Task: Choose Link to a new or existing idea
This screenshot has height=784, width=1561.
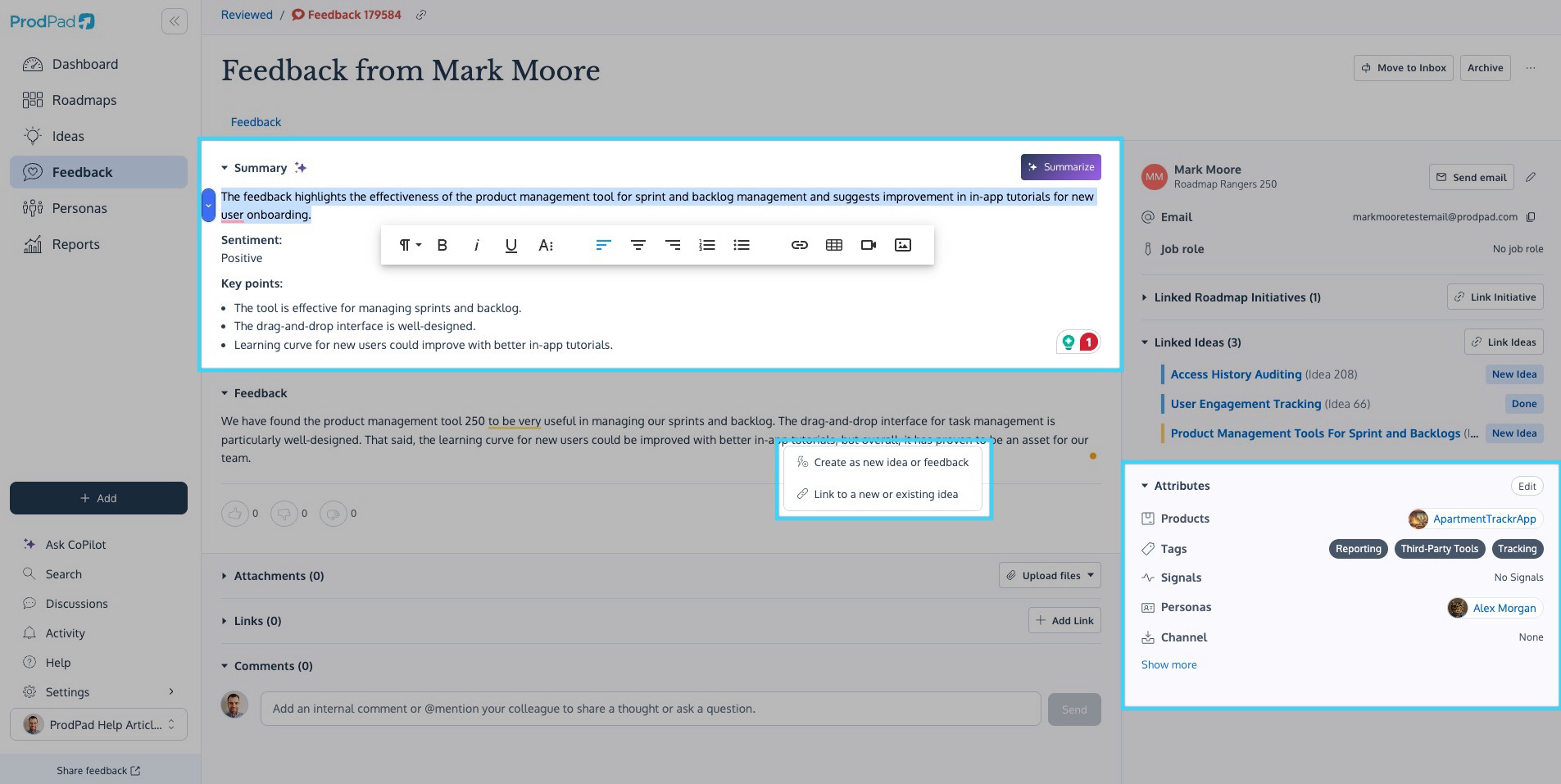Action: [883, 495]
